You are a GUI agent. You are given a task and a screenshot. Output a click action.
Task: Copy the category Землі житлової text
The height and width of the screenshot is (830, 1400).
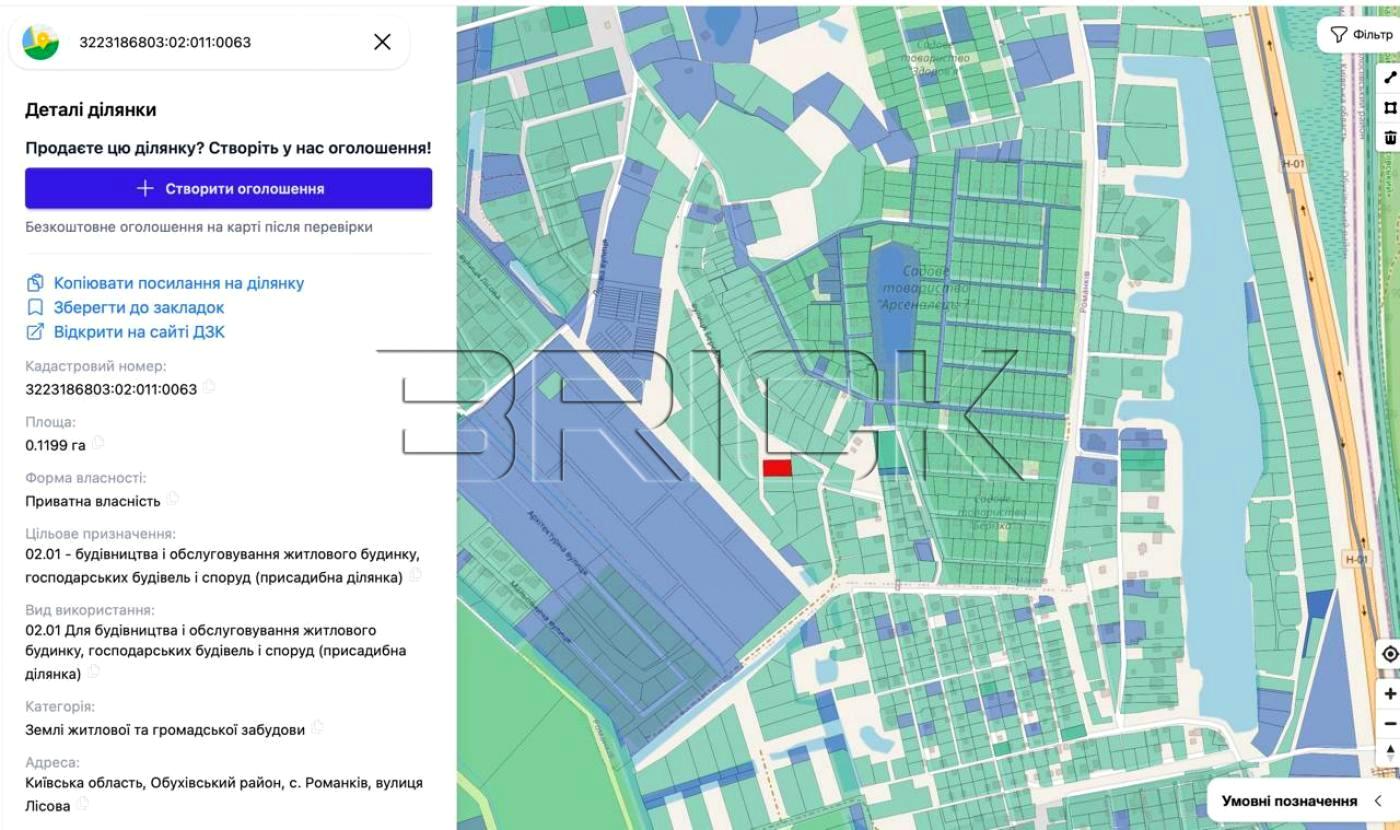point(317,728)
